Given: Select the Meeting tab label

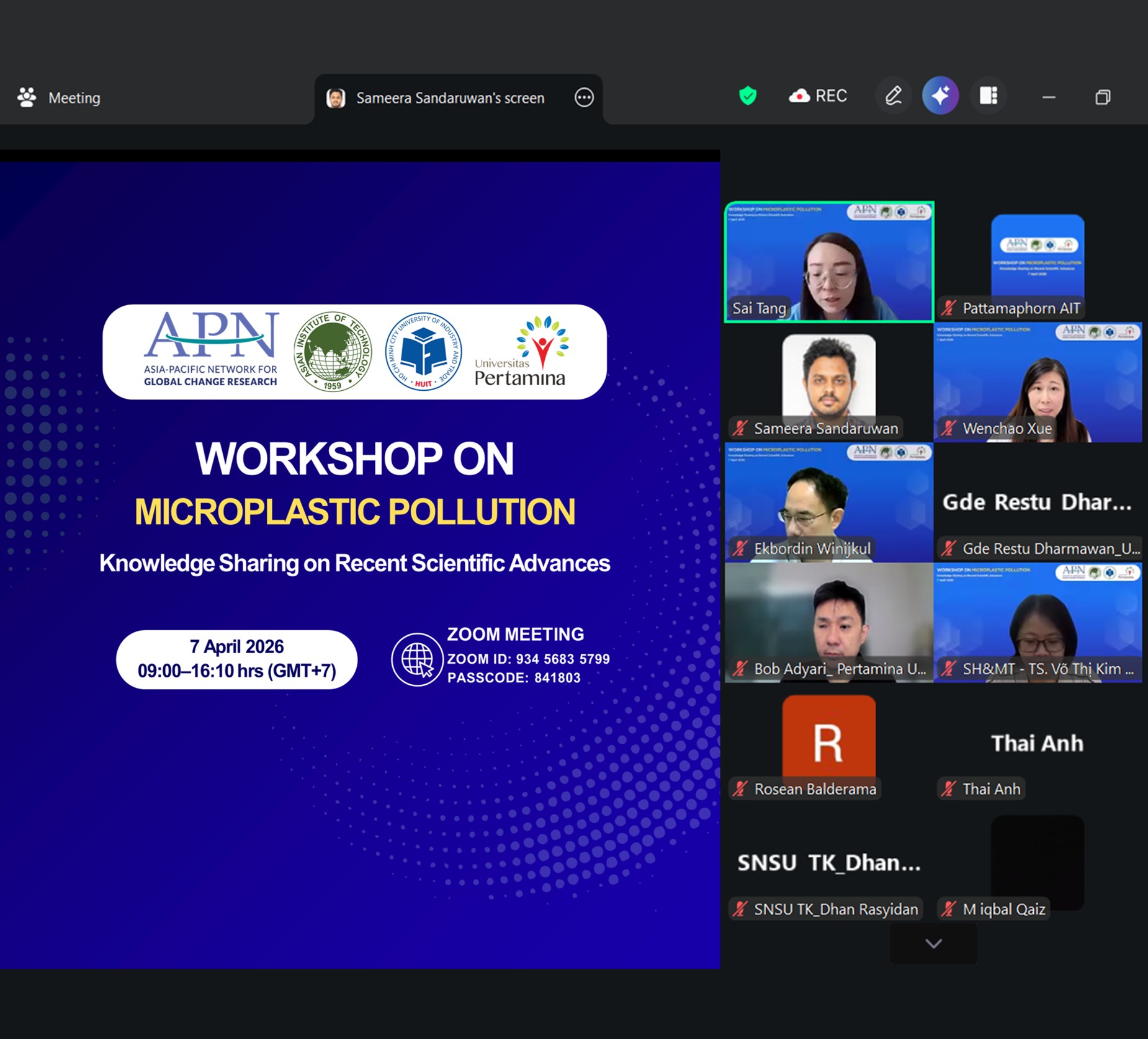Looking at the screenshot, I should (74, 98).
